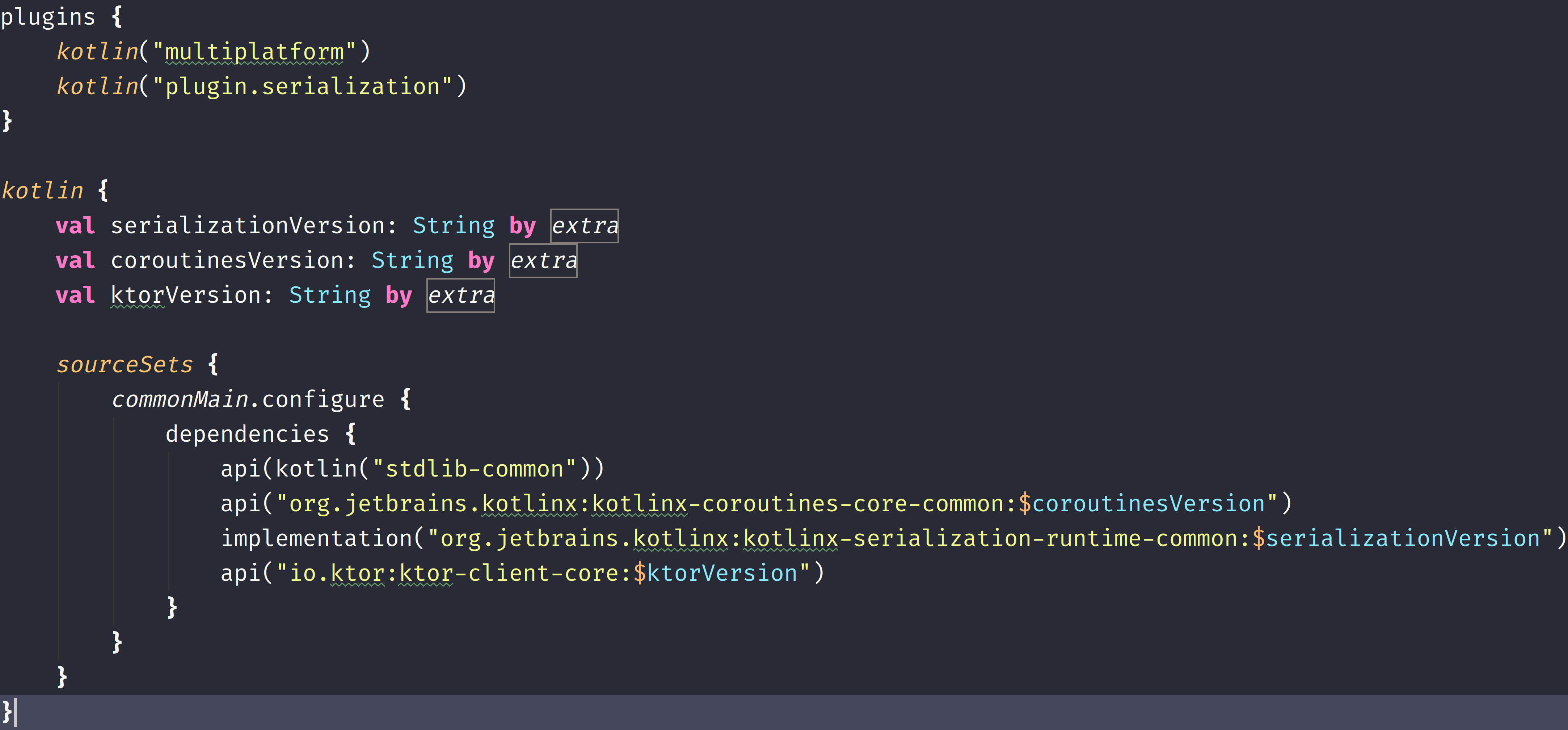Click kotlin before "multiplatform"
The image size is (1568, 730).
pos(97,52)
